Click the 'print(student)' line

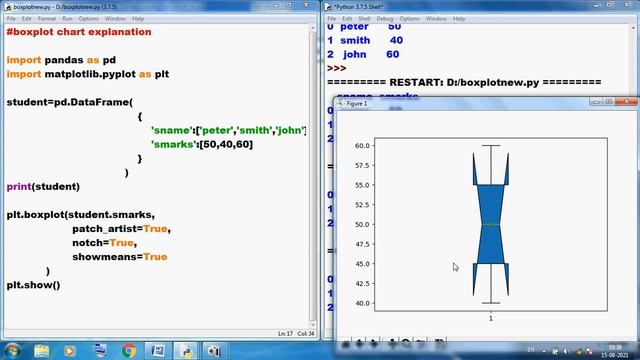coord(43,187)
